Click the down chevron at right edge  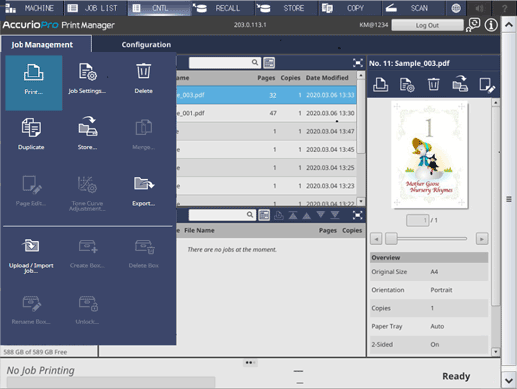[509, 380]
